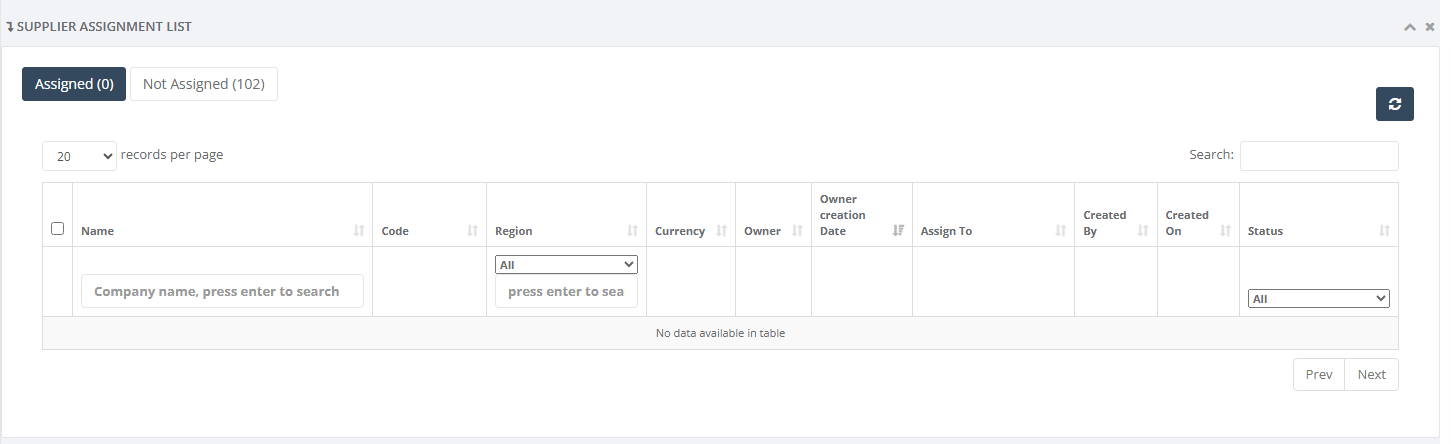Screen dimensions: 1451x444
Task: Tick the select-all checkbox in table header
Action: (x=57, y=228)
